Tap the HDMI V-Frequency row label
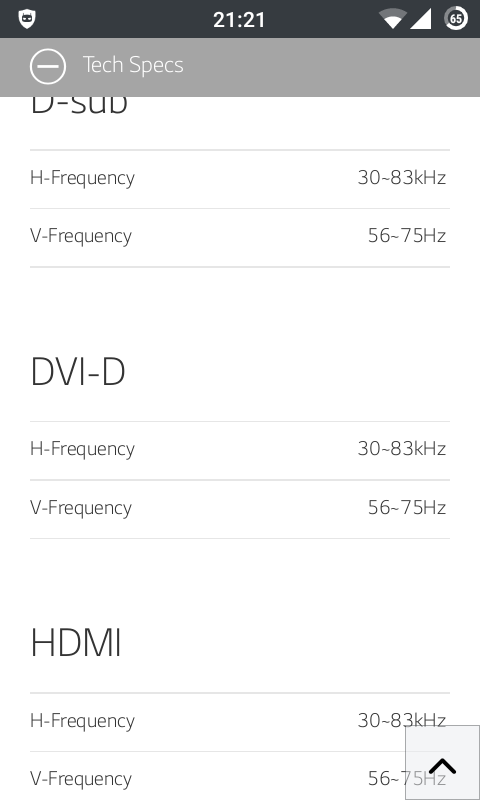Screen dimensions: 480x800 (81, 779)
